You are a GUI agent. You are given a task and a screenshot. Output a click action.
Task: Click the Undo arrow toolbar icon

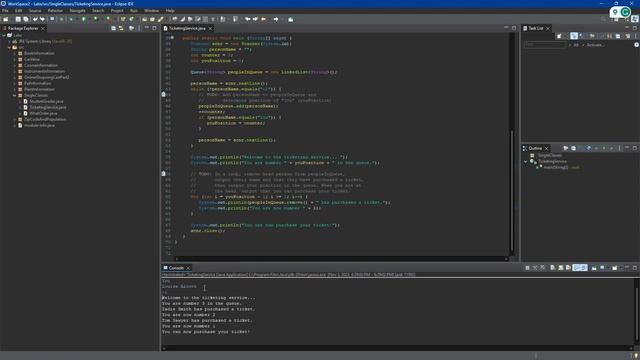tap(35, 19)
